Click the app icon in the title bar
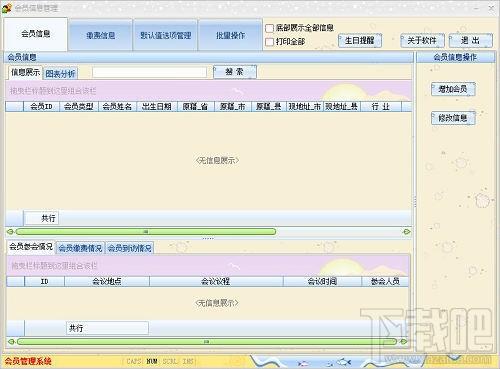This screenshot has height=369, width=500. [x=6, y=8]
